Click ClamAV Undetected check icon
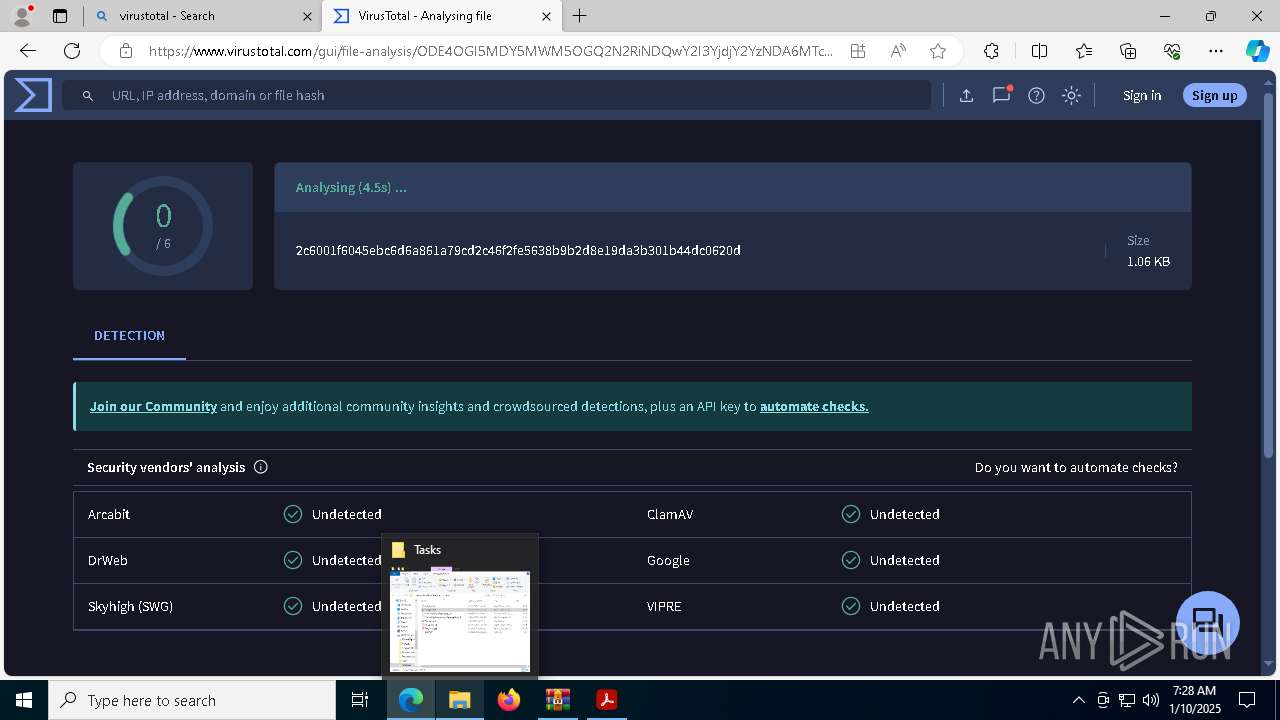1280x720 pixels. (851, 514)
